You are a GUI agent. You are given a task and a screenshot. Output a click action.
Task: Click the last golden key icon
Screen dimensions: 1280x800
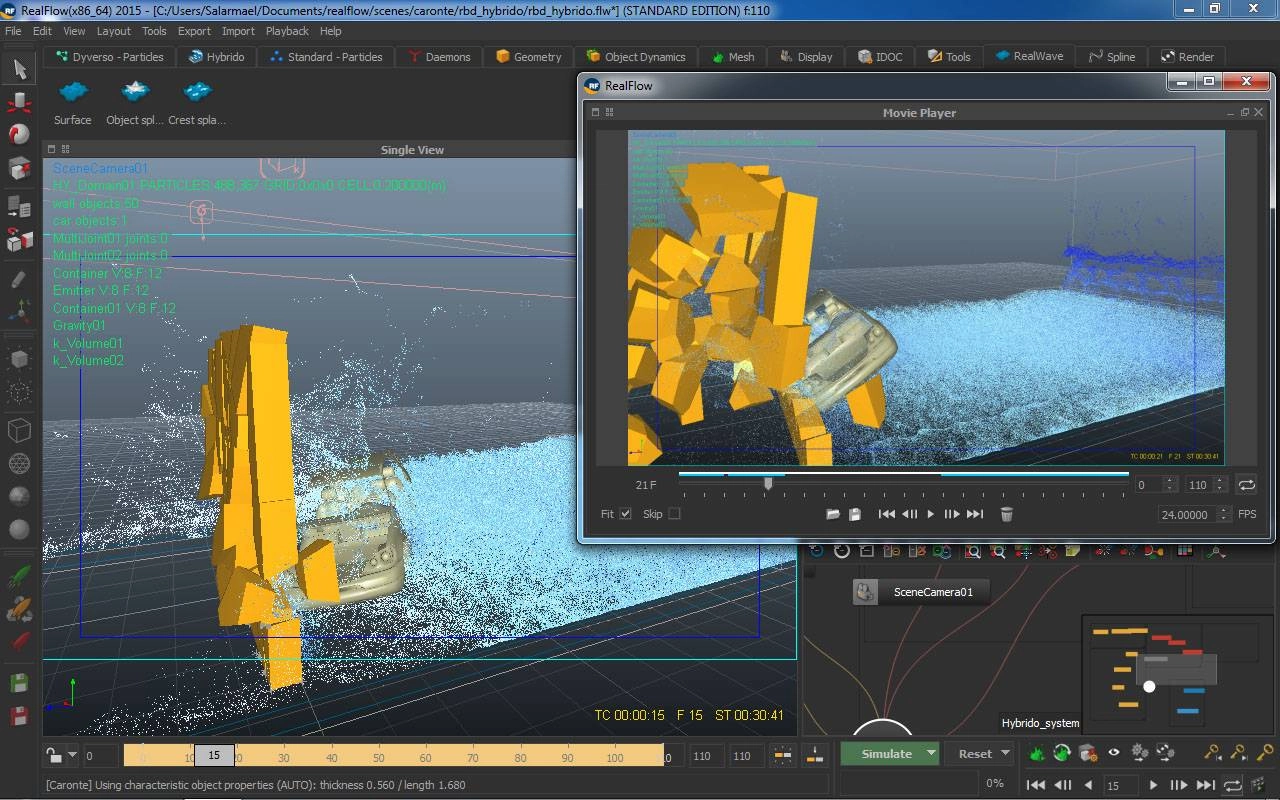1264,753
